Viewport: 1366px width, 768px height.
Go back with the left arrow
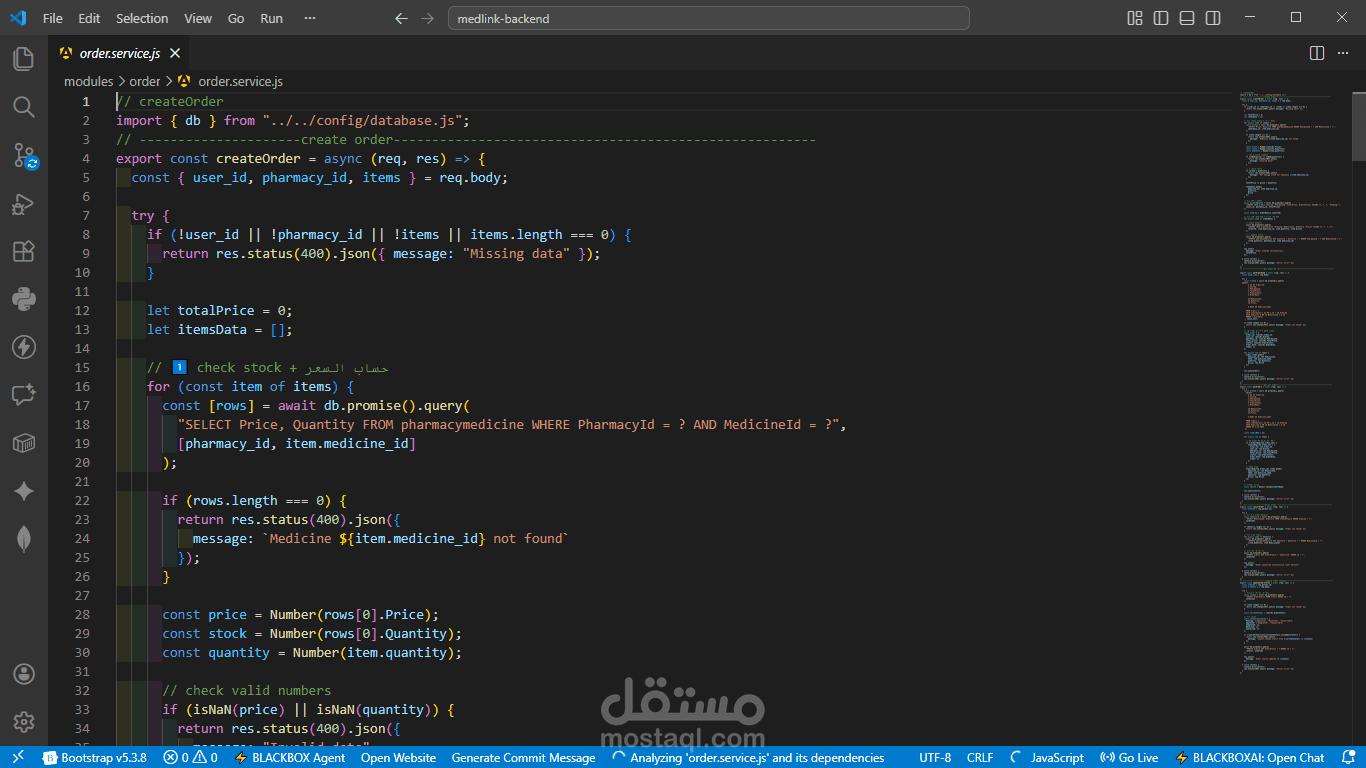click(401, 18)
